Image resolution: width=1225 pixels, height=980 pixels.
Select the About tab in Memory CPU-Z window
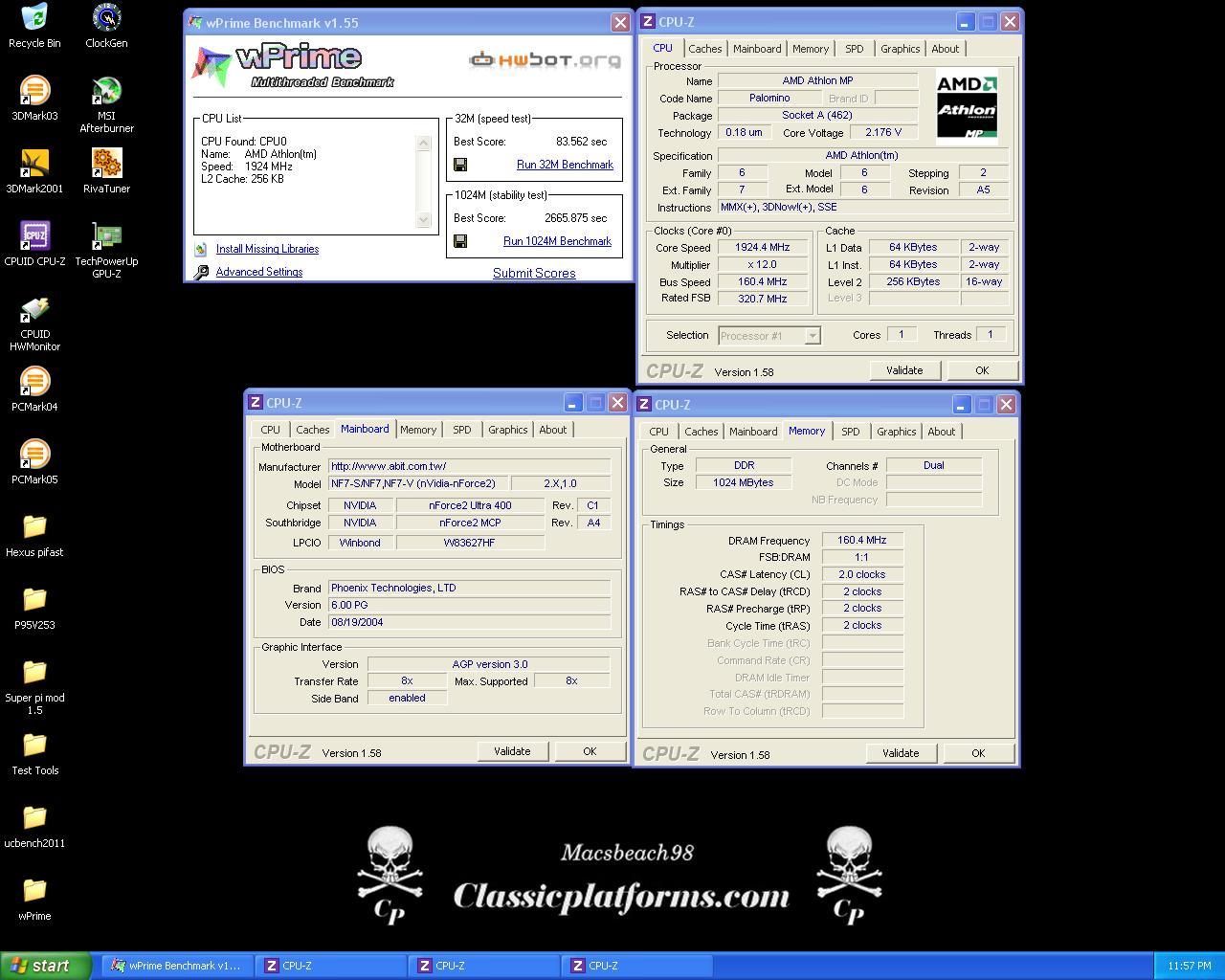point(941,432)
